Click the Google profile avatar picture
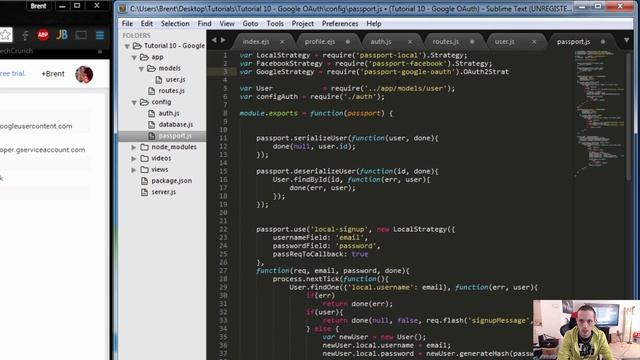 84,74
